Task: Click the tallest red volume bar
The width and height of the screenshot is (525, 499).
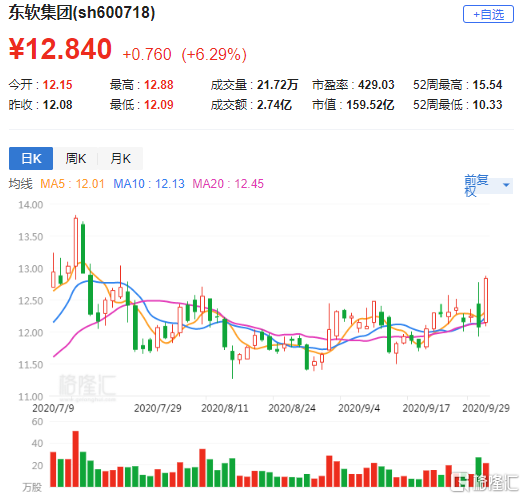Action: tap(76, 459)
